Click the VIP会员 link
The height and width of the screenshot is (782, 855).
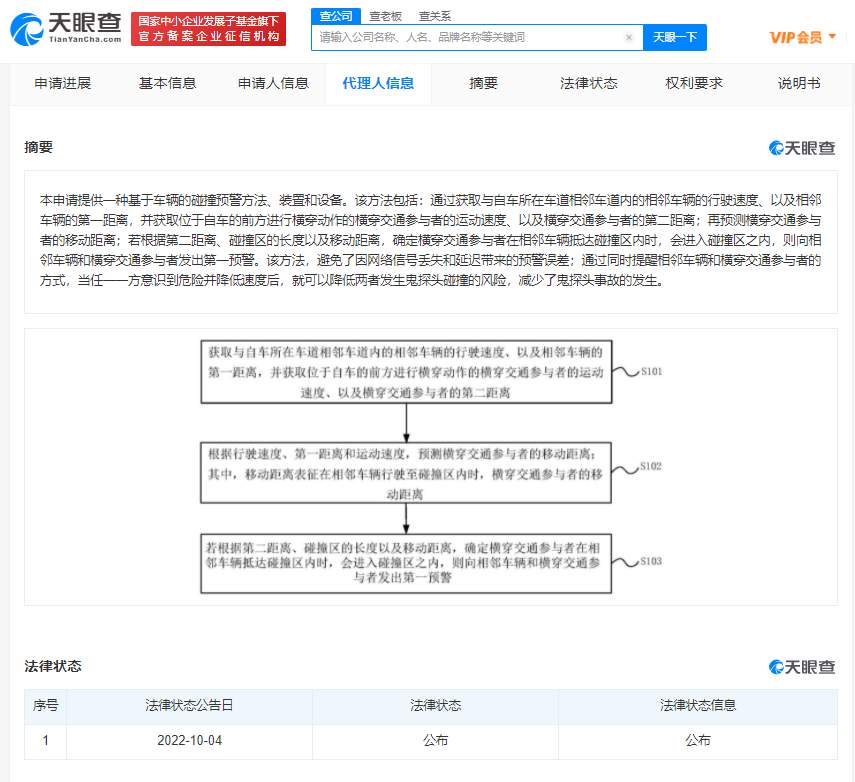(796, 38)
